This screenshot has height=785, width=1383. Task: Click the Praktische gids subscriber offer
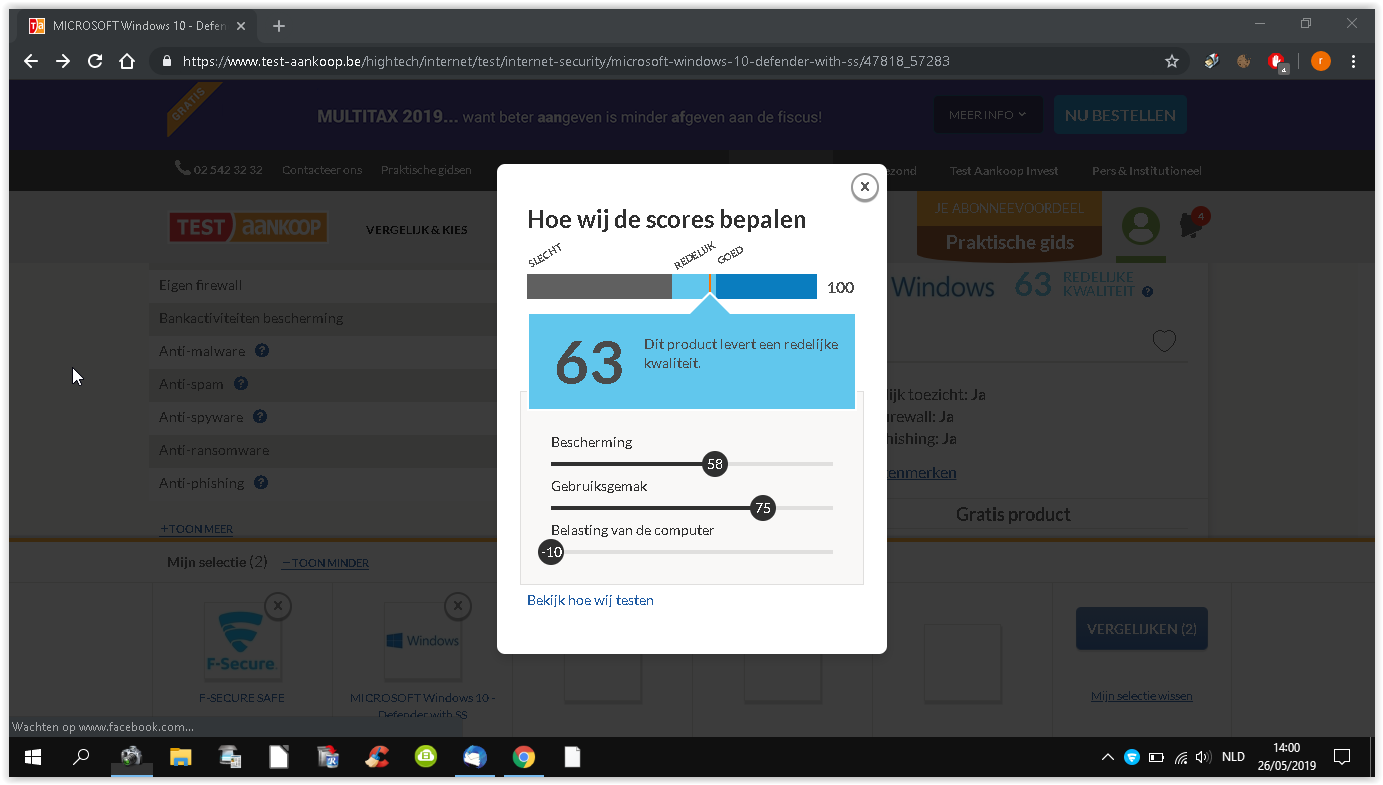point(1009,226)
